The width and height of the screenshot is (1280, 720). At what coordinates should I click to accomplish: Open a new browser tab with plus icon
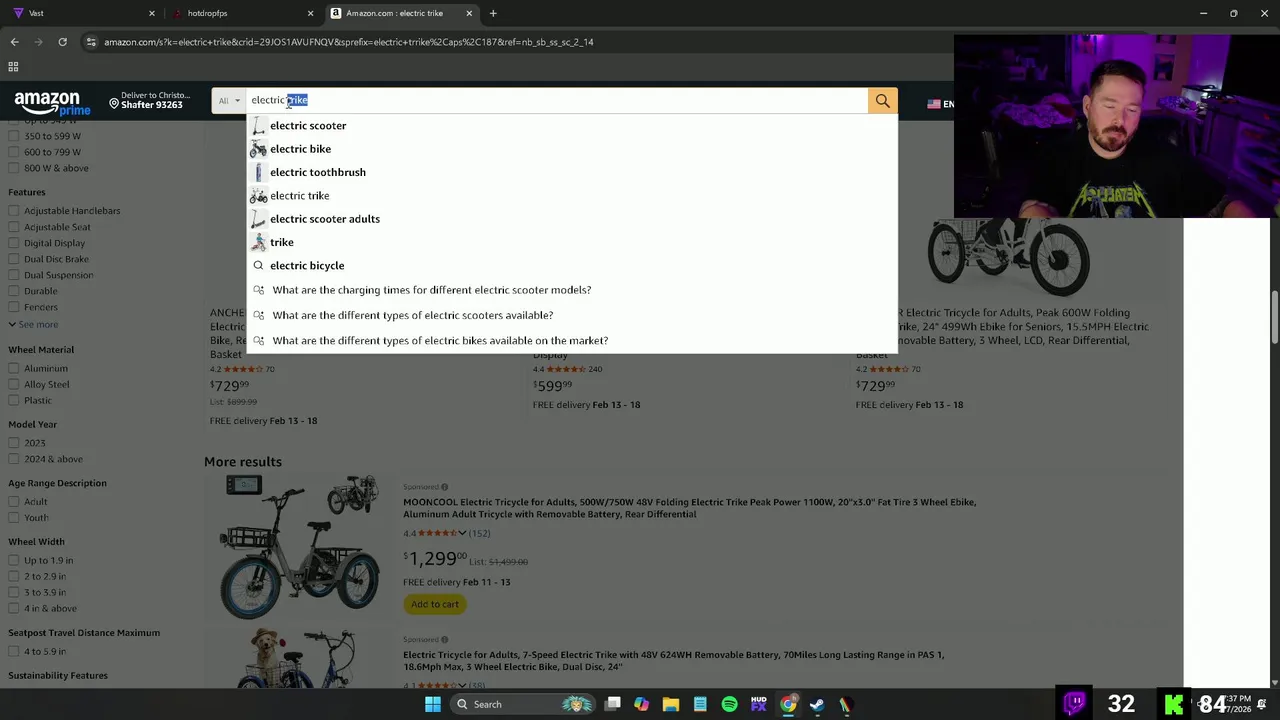(493, 13)
